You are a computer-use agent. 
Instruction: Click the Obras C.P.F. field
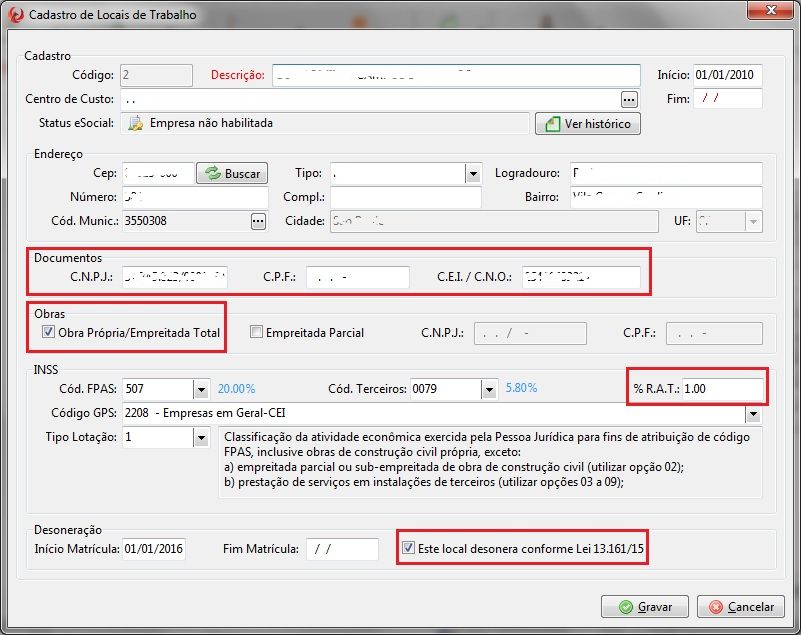714,333
